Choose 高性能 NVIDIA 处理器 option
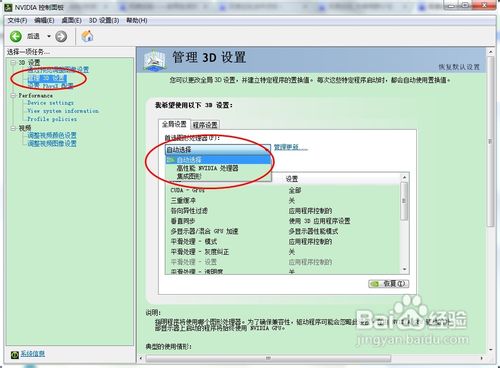This screenshot has width=500, height=368. pyautogui.click(x=218, y=168)
